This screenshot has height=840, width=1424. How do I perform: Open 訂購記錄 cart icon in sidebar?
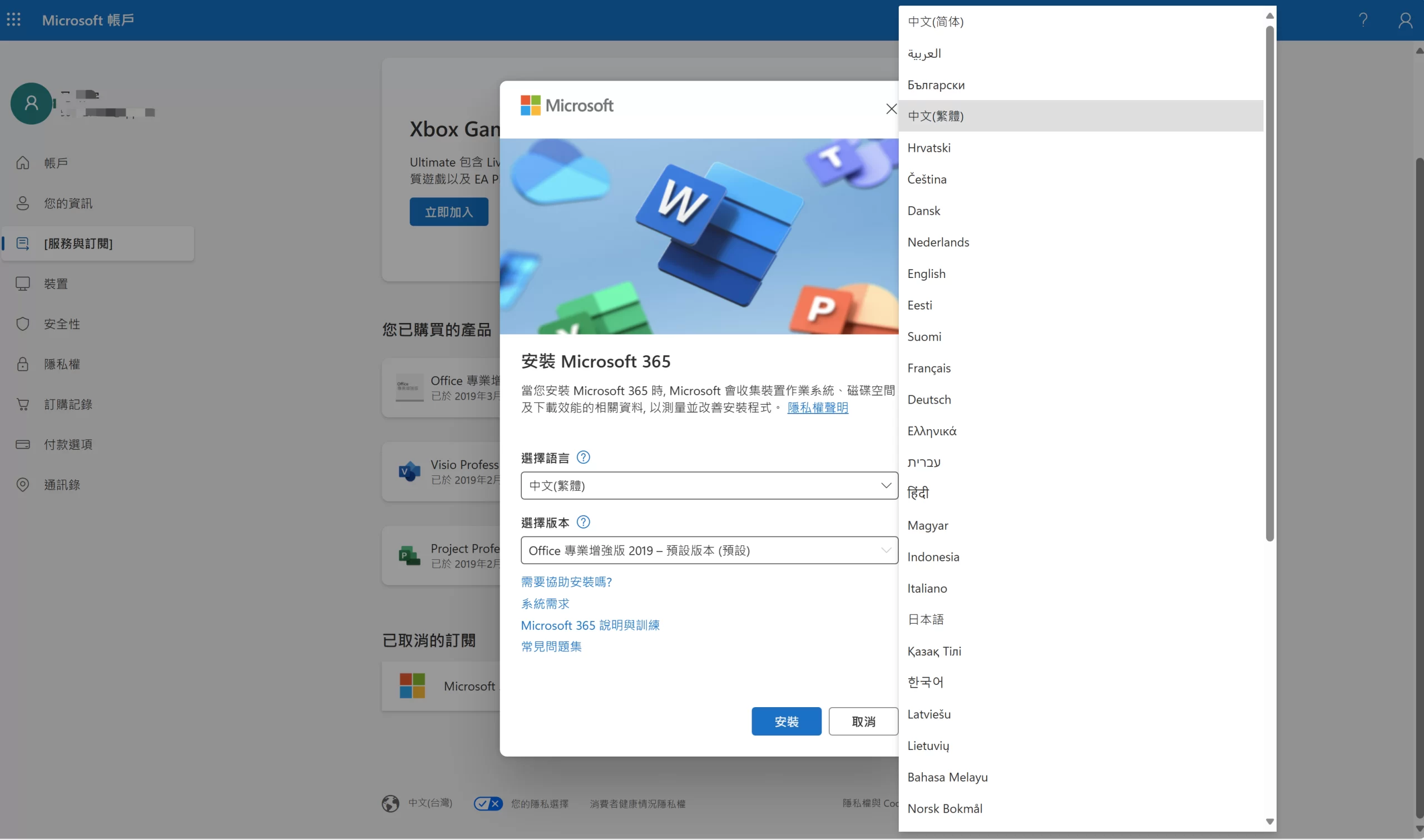coord(23,404)
